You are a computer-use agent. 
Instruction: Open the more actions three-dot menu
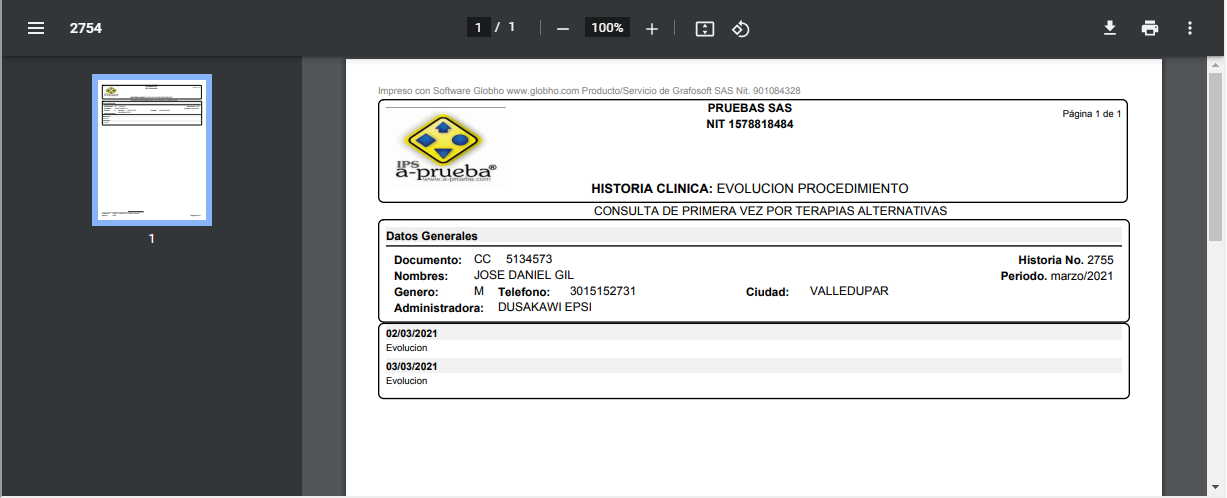point(1190,28)
